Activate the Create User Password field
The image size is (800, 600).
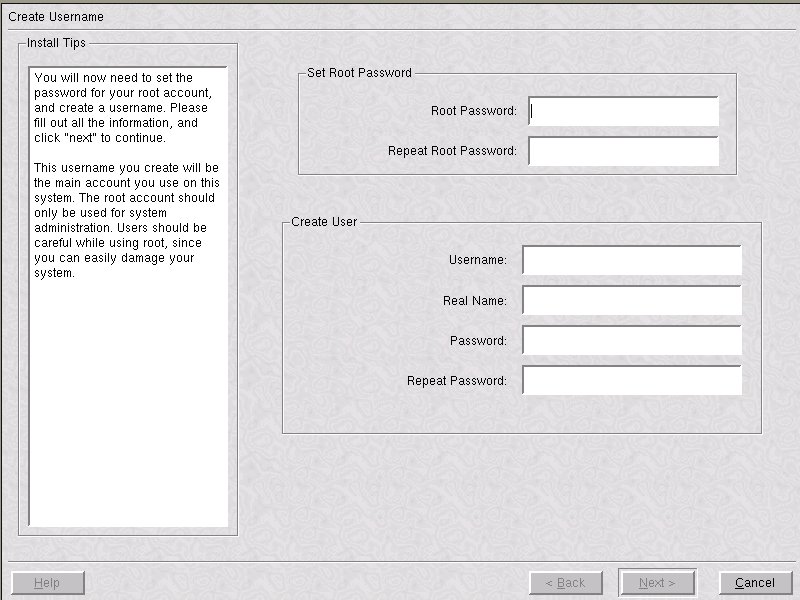(632, 340)
